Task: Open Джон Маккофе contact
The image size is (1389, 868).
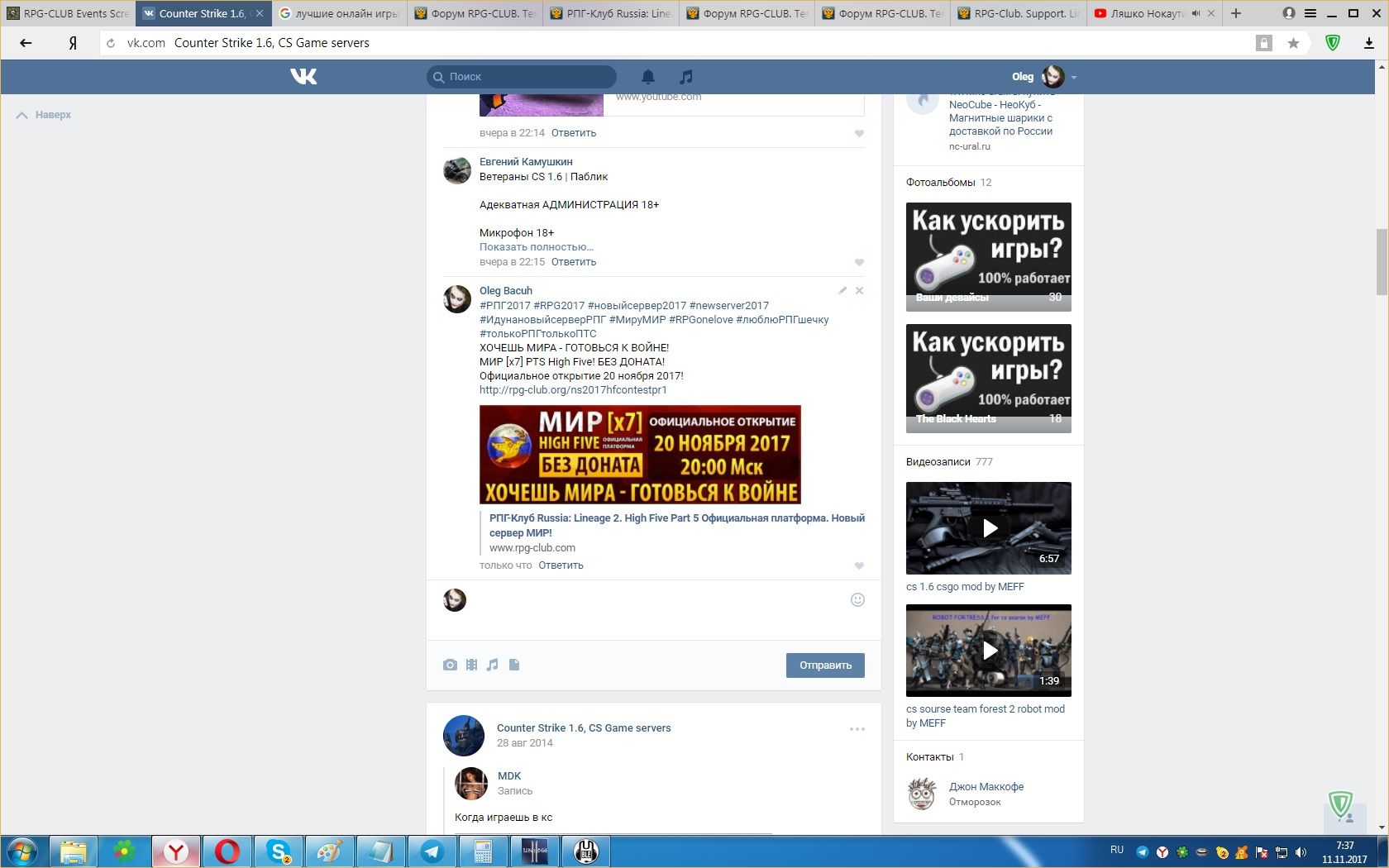Action: coord(986,787)
